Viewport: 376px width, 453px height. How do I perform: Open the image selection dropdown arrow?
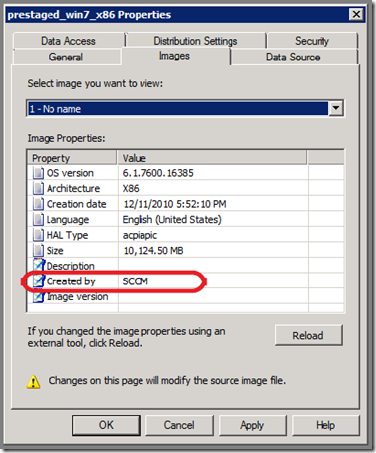pyautogui.click(x=336, y=108)
